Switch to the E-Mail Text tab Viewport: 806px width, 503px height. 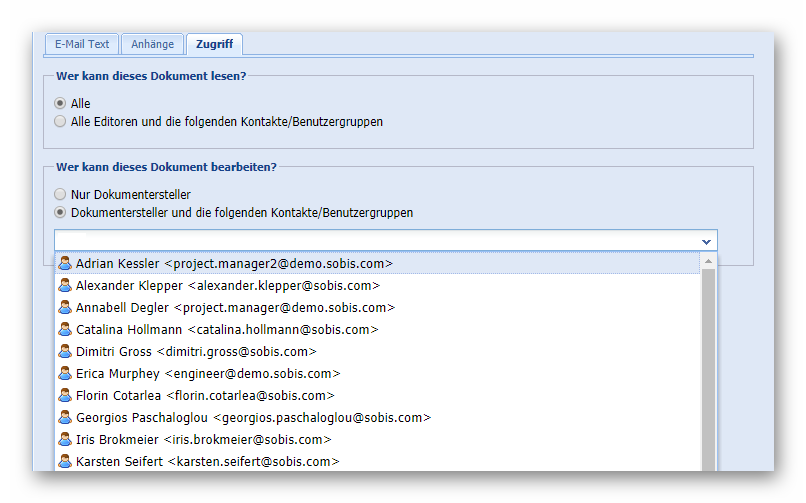click(82, 44)
